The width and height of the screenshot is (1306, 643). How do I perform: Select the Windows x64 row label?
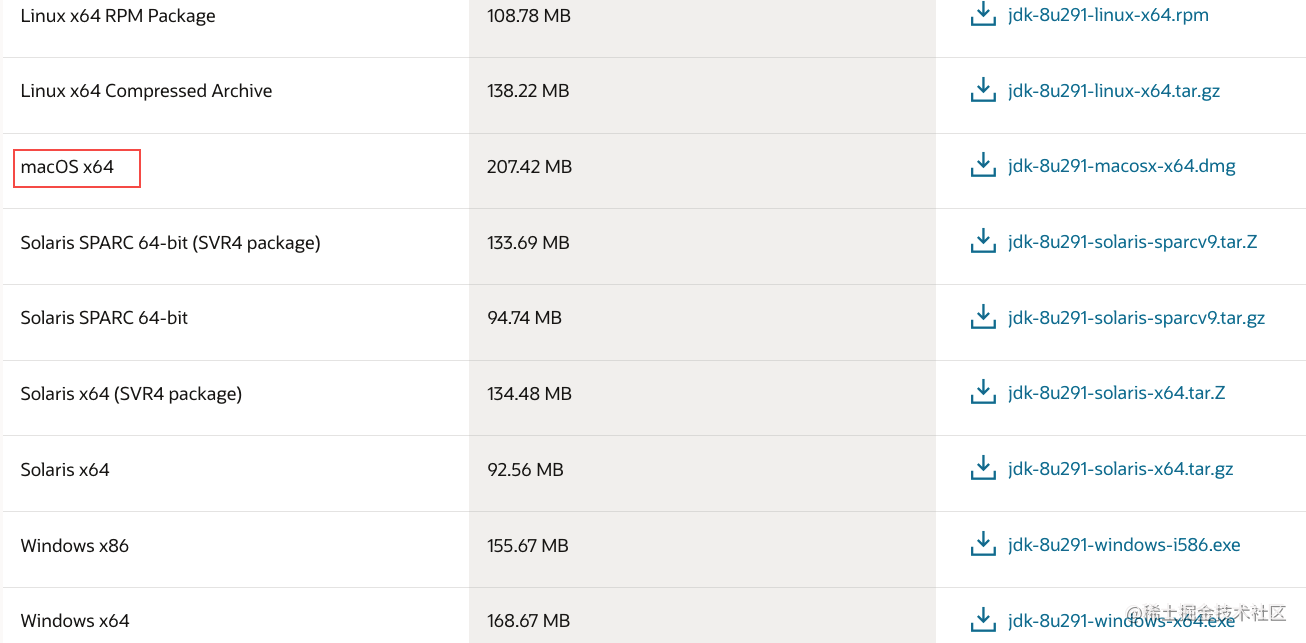pos(75,621)
